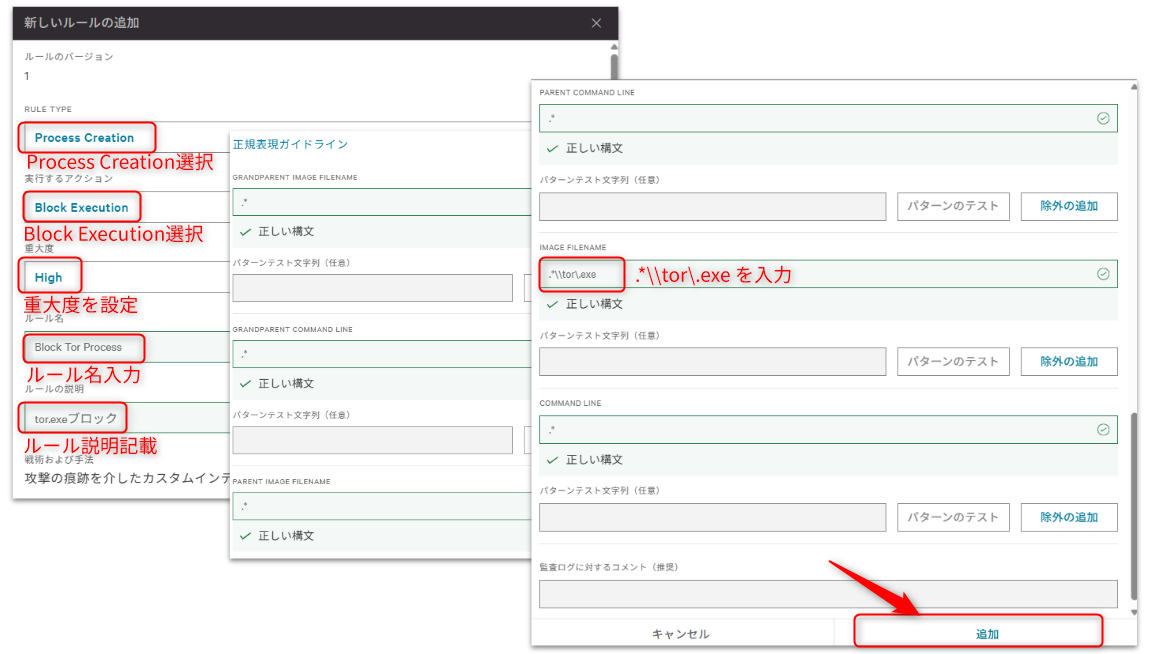Click the Grandparent Command Line field
1150x654 pixels.
pyautogui.click(x=380, y=354)
